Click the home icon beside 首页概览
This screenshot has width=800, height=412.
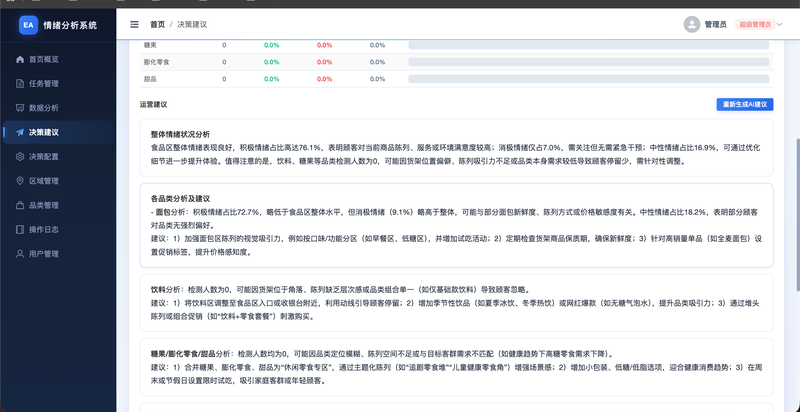[x=20, y=59]
